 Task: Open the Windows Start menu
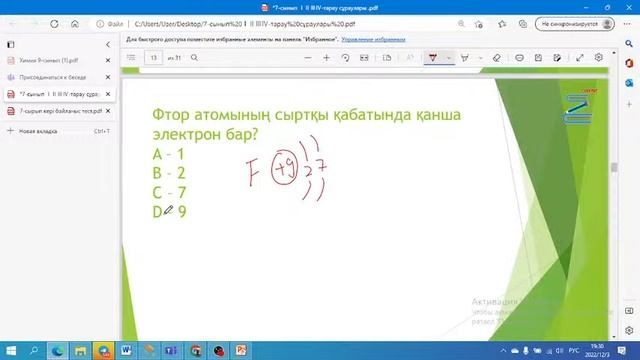click(11, 351)
